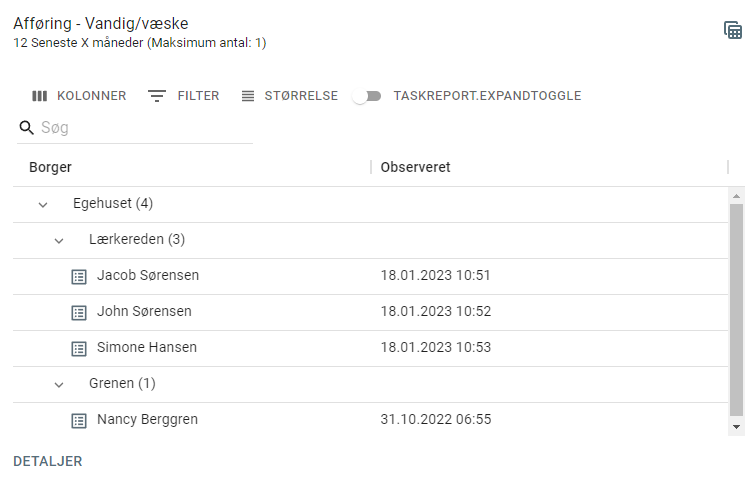Open Jacob Sørensen's record icon

[79, 276]
